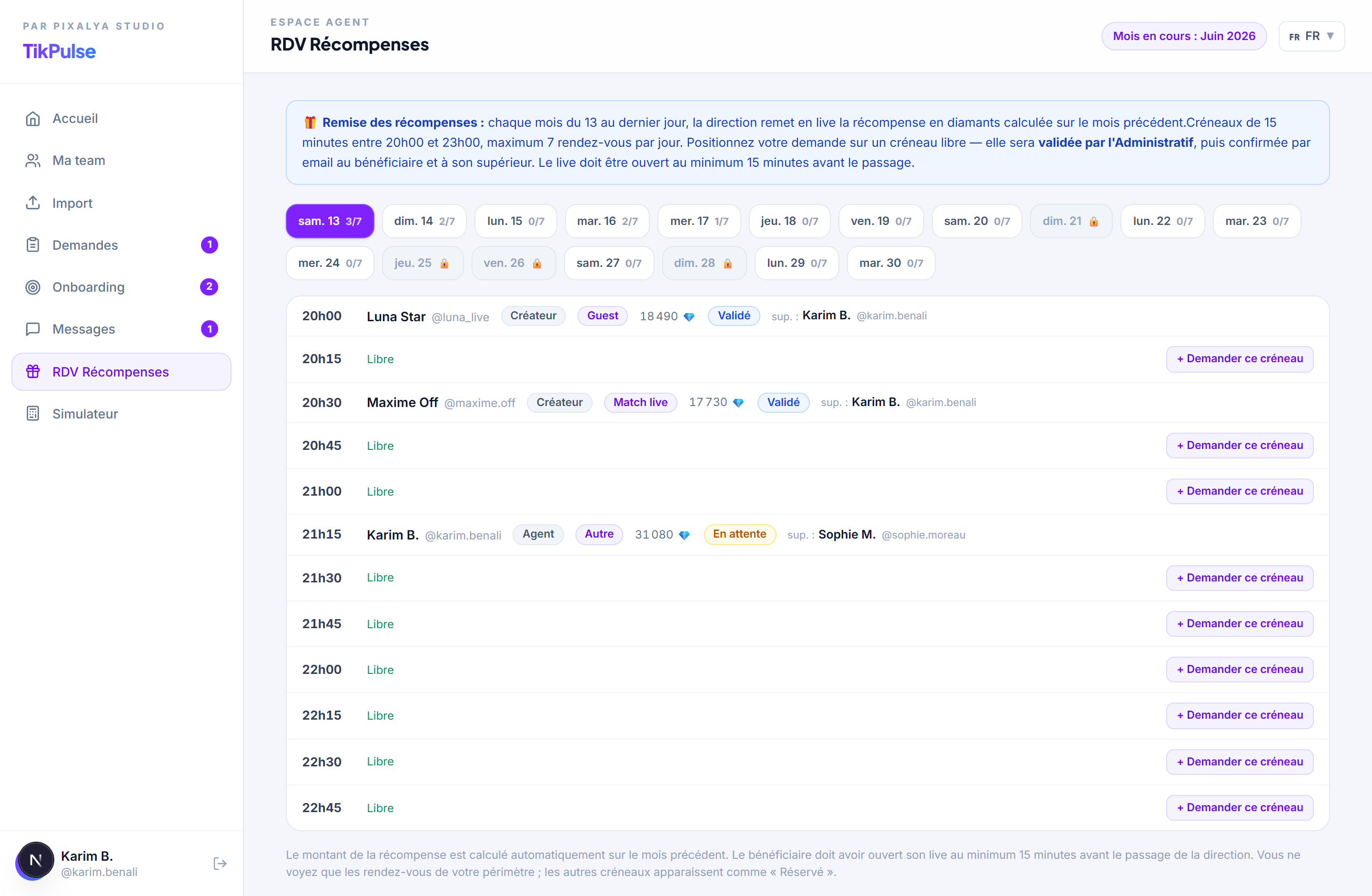This screenshot has width=1372, height=896.
Task: Click the Validé badge for Luna Star
Action: [734, 316]
